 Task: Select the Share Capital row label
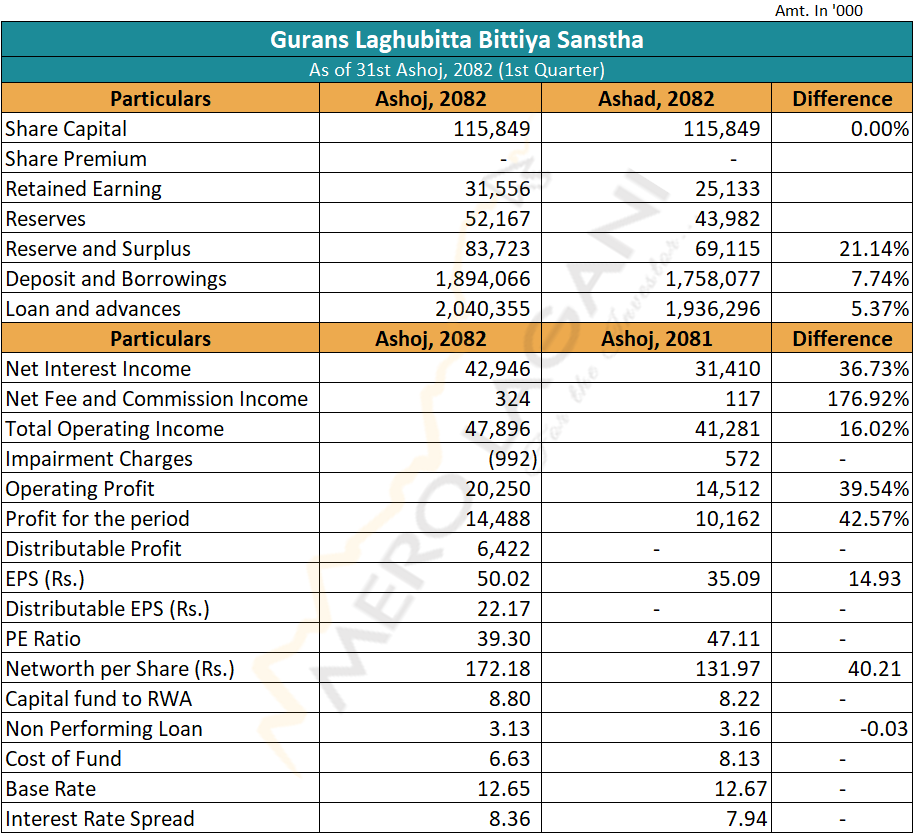(67, 129)
